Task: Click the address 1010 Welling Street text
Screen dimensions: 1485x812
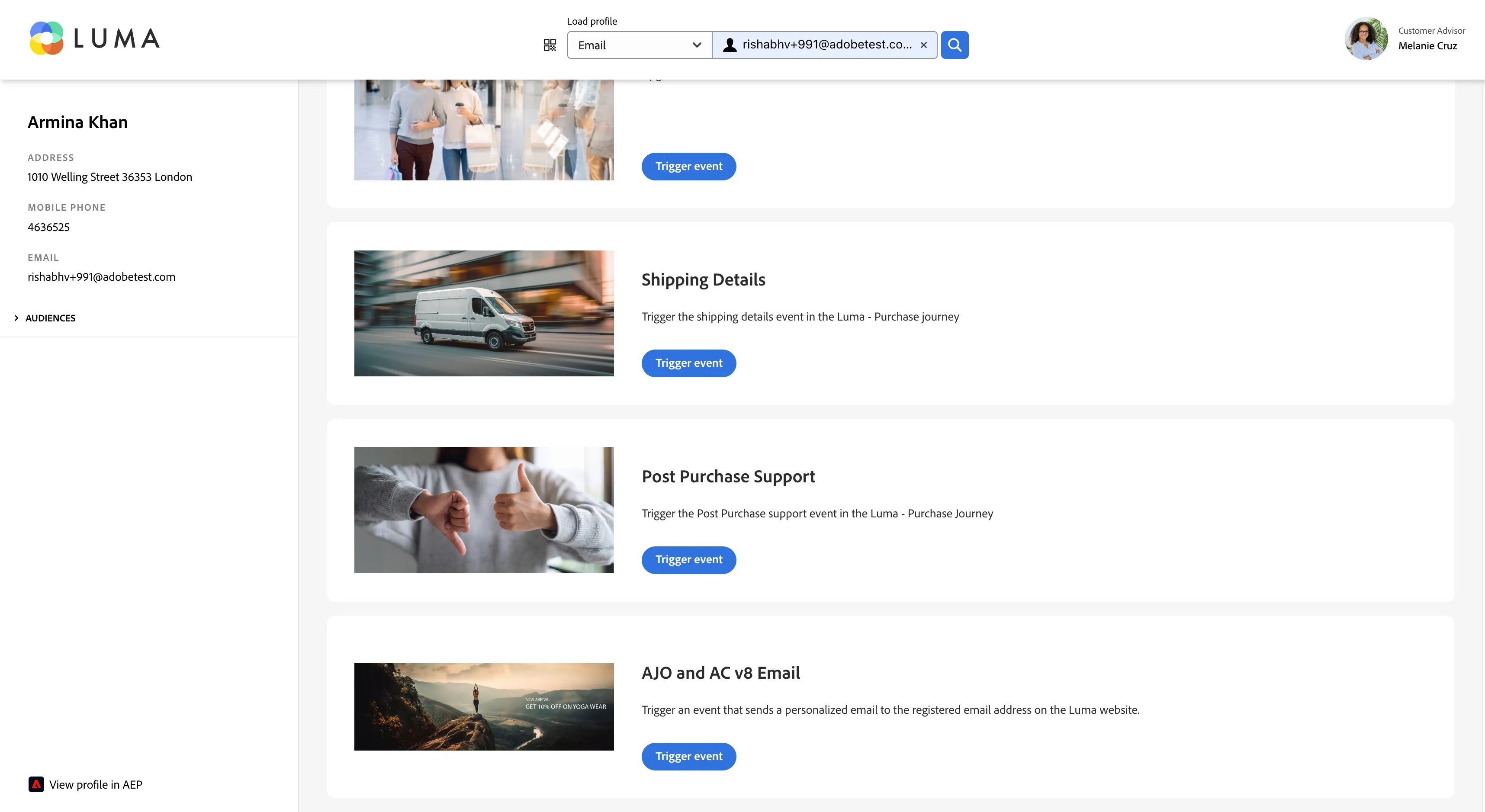Action: (109, 177)
